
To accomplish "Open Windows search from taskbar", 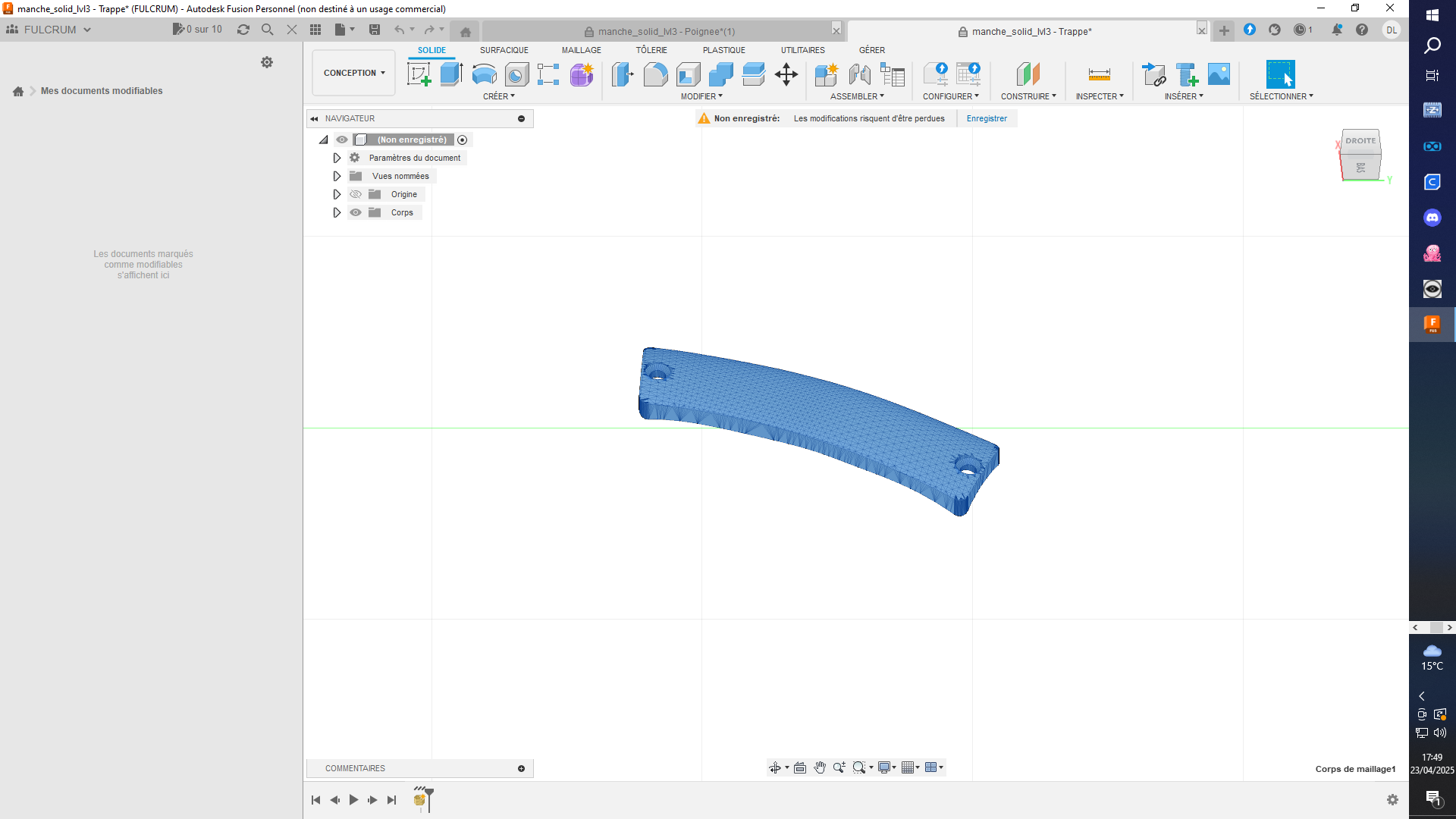I will [1432, 45].
